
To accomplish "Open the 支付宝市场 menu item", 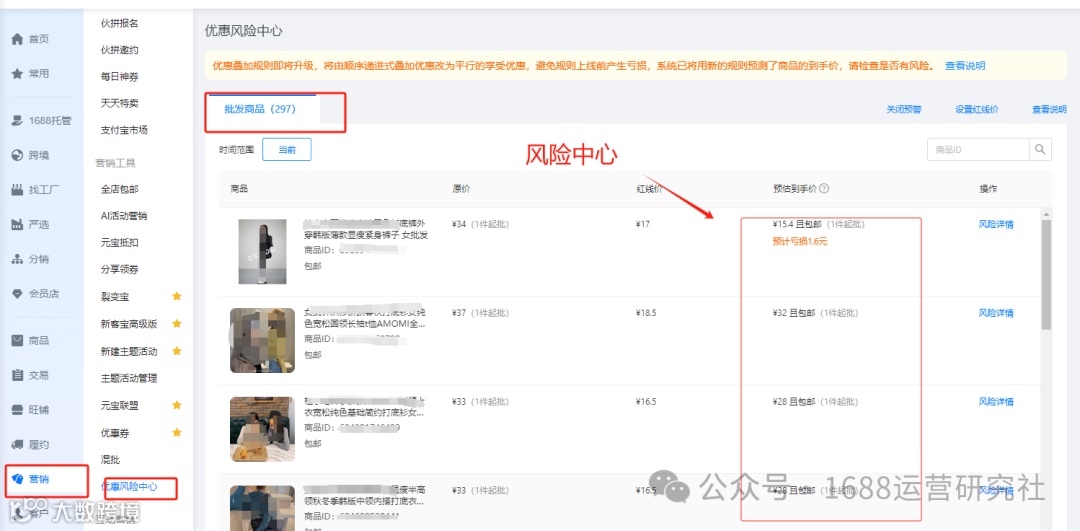I will coord(125,129).
